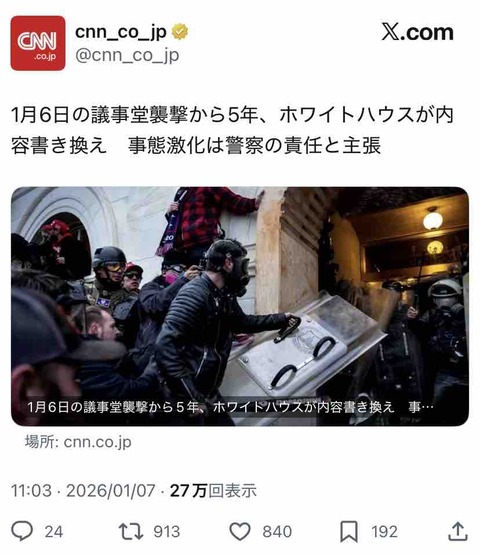Click the gold verified badge
The image size is (480, 554).
click(180, 32)
